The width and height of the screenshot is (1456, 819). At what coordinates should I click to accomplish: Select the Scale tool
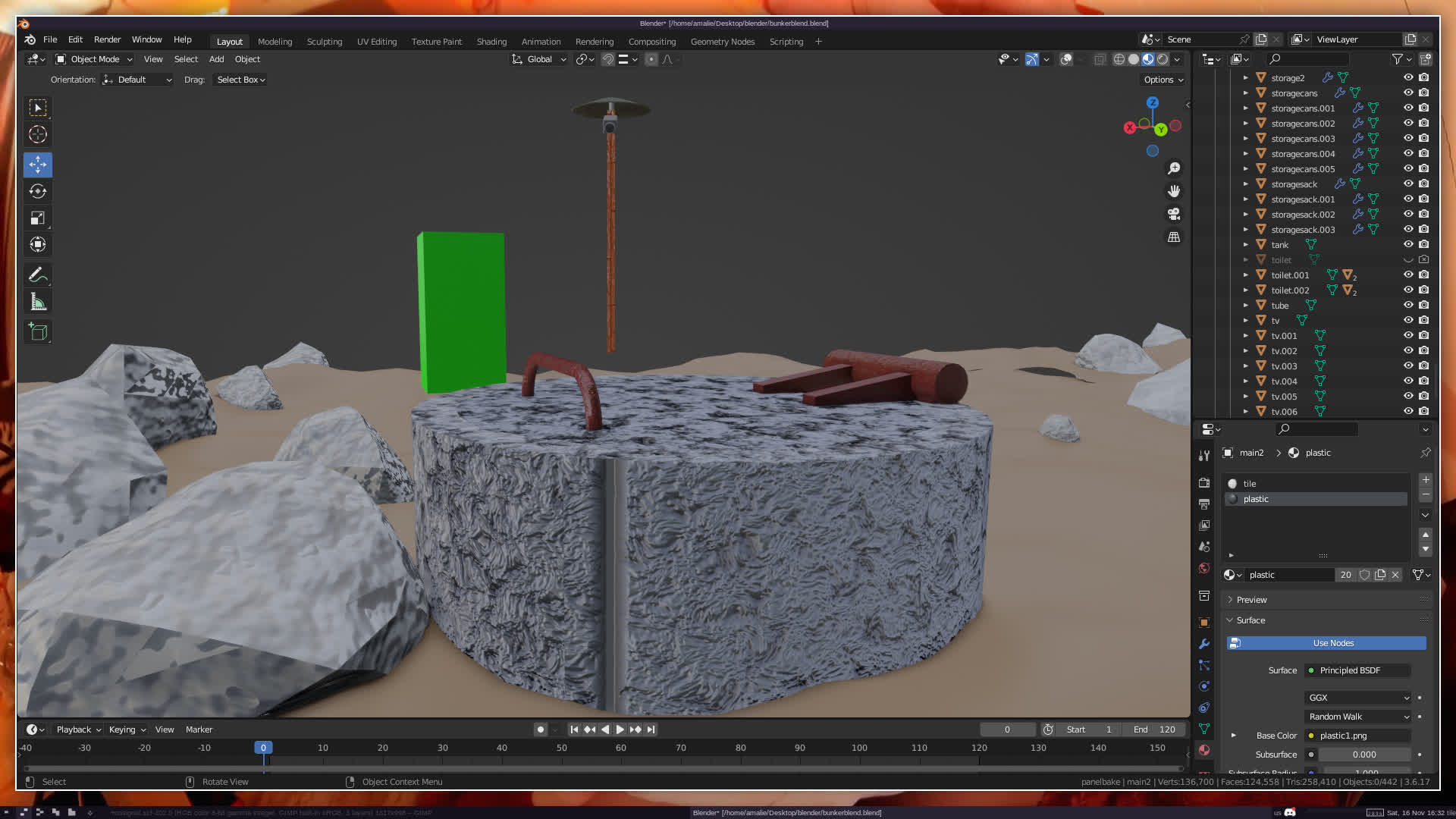[37, 218]
